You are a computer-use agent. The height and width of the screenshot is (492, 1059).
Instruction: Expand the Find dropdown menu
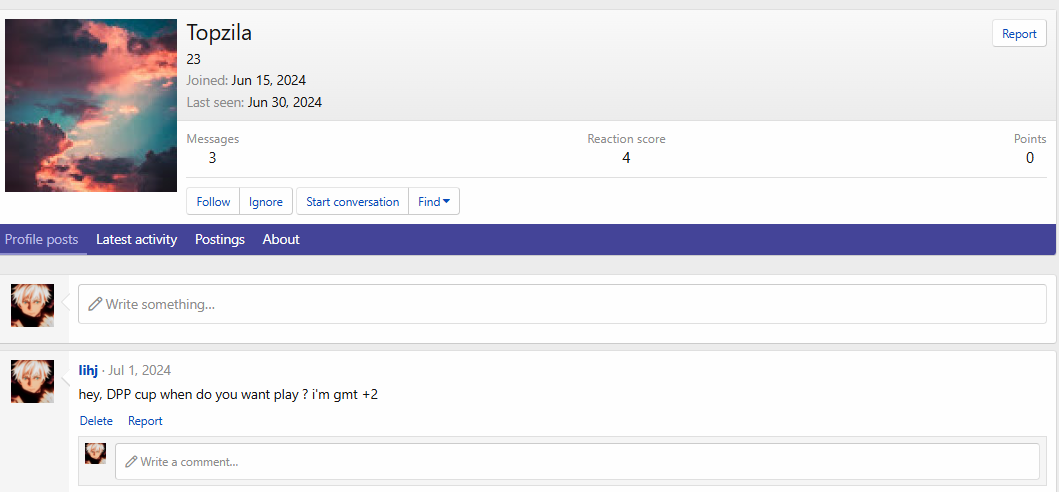pyautogui.click(x=434, y=202)
